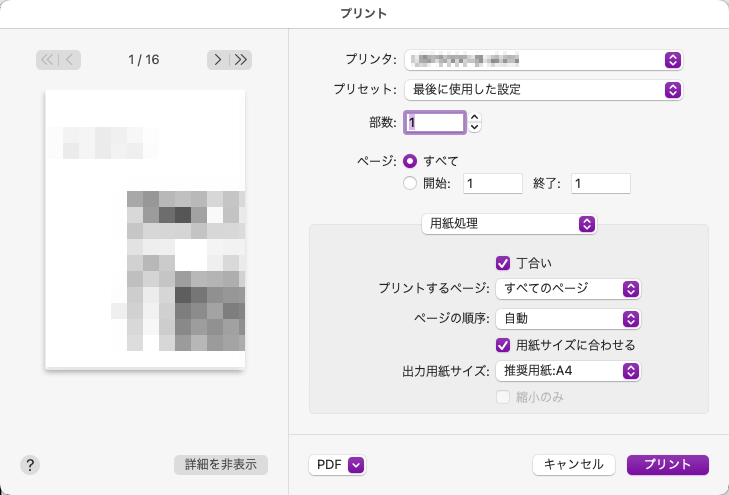Jump to last preview page
This screenshot has height=495, width=729.
click(240, 60)
